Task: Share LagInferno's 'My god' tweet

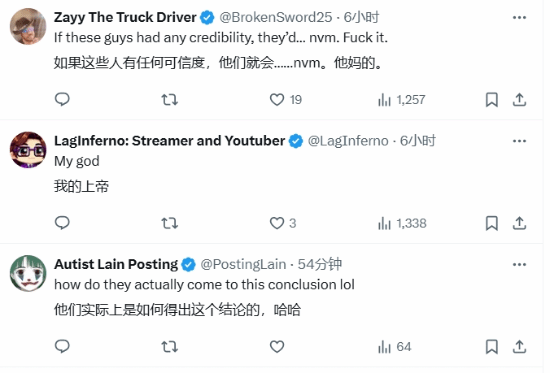Action: pyautogui.click(x=519, y=223)
